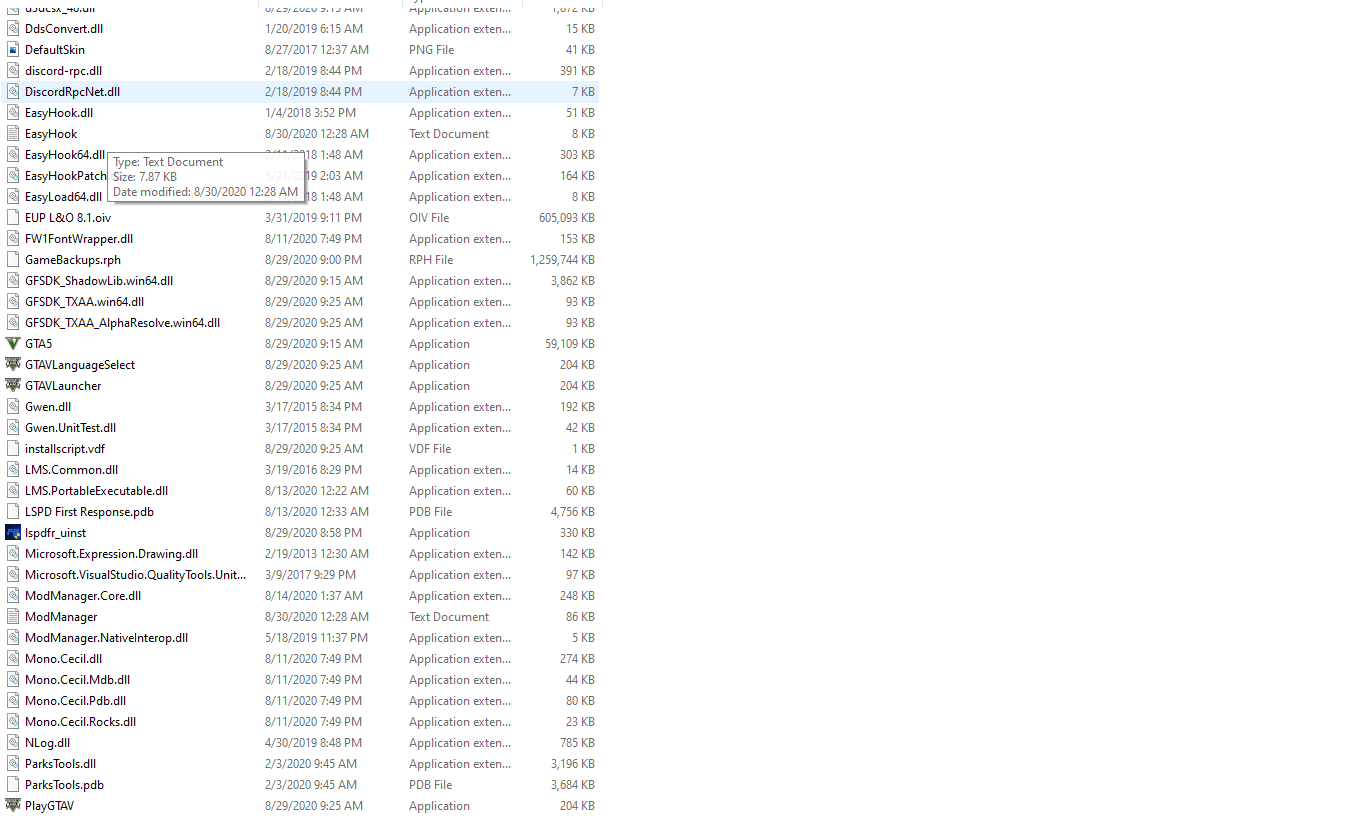Select the file name Mono.Cecil.Rocks.dll
The height and width of the screenshot is (816, 1356).
click(80, 722)
